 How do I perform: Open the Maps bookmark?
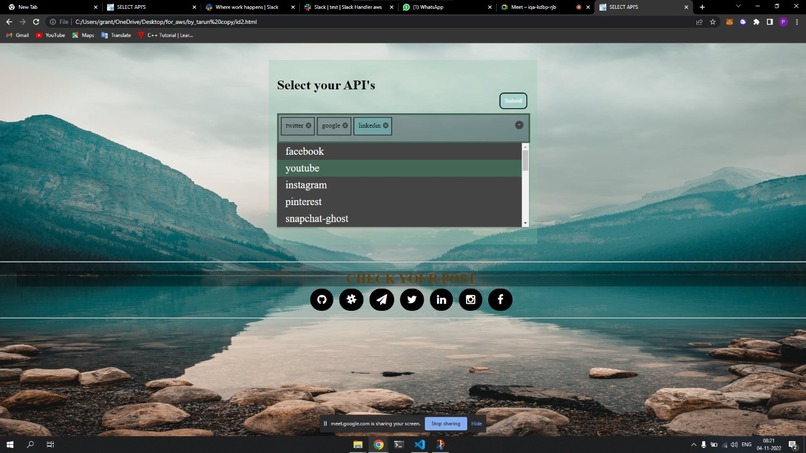click(83, 35)
